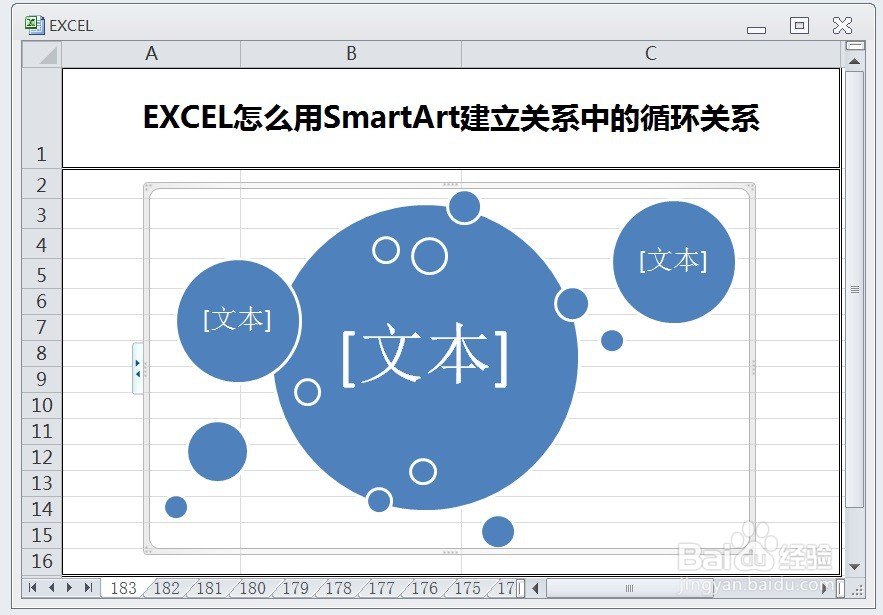Maximize the Excel workbook window
The height and width of the screenshot is (615, 883).
(800, 25)
